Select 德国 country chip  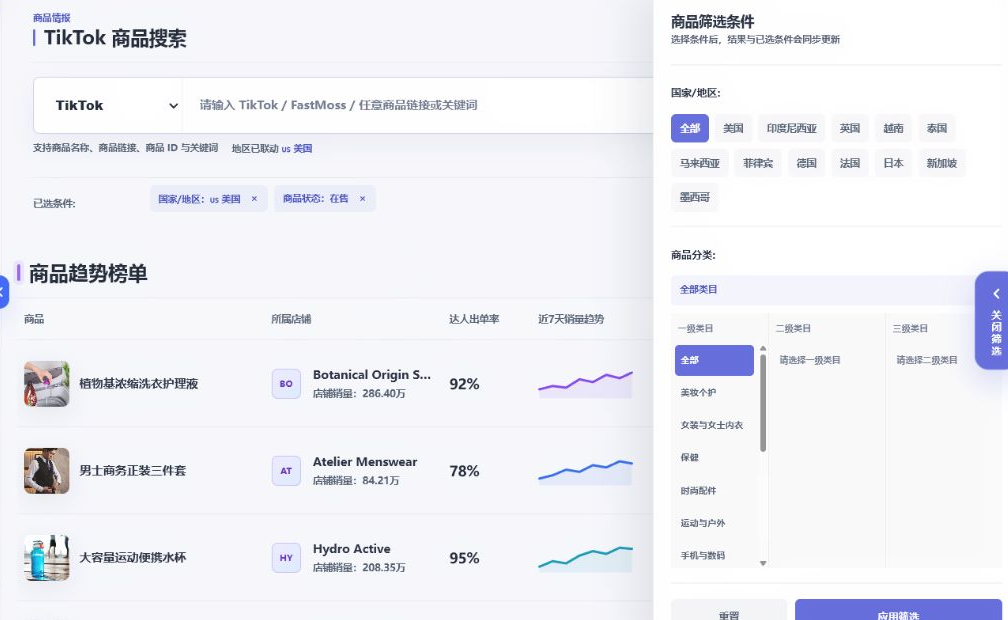(806, 163)
